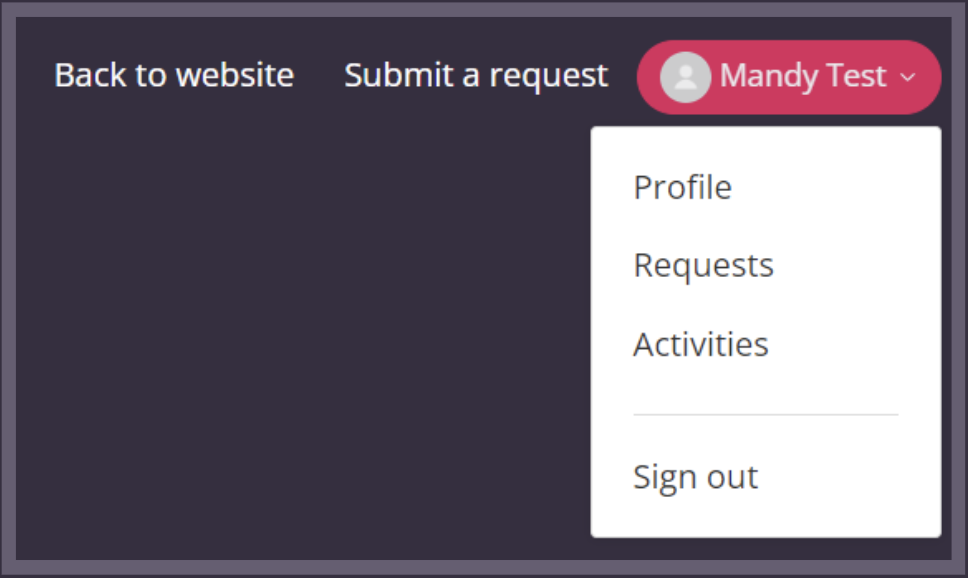Go to Activities in the dropdown

click(x=701, y=344)
